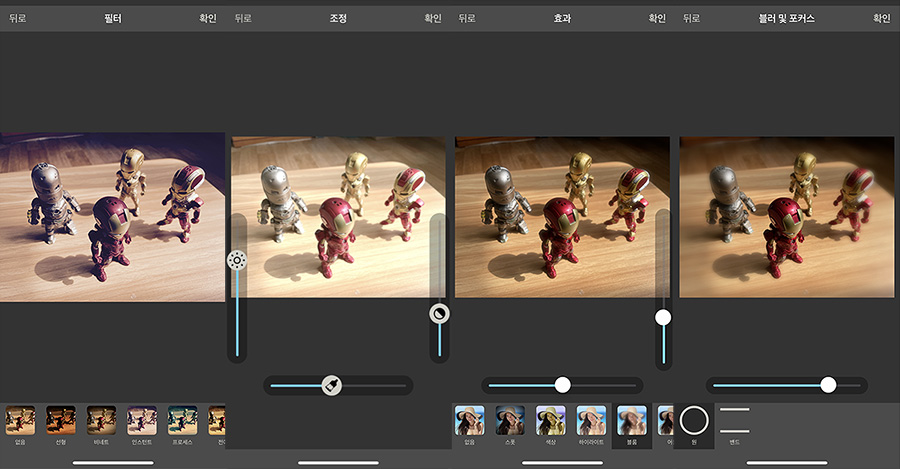Select the 원 circle blur shape icon
The image size is (900, 469).
tap(694, 420)
